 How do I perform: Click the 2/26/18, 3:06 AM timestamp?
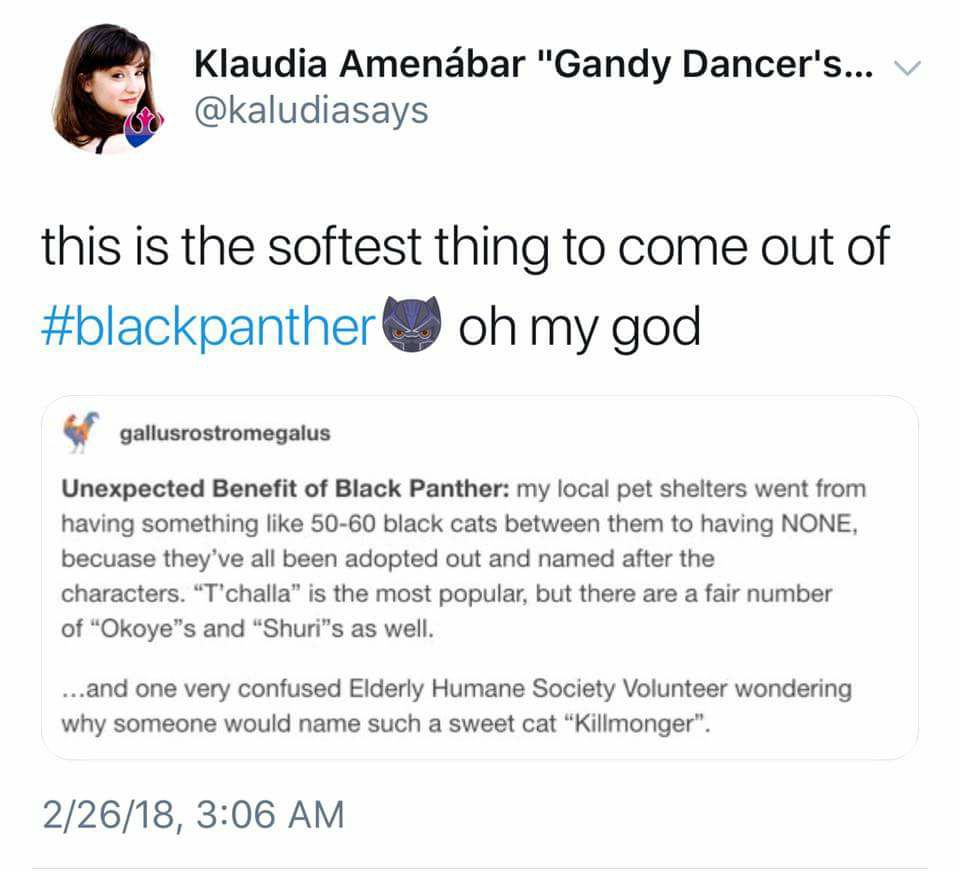(192, 814)
